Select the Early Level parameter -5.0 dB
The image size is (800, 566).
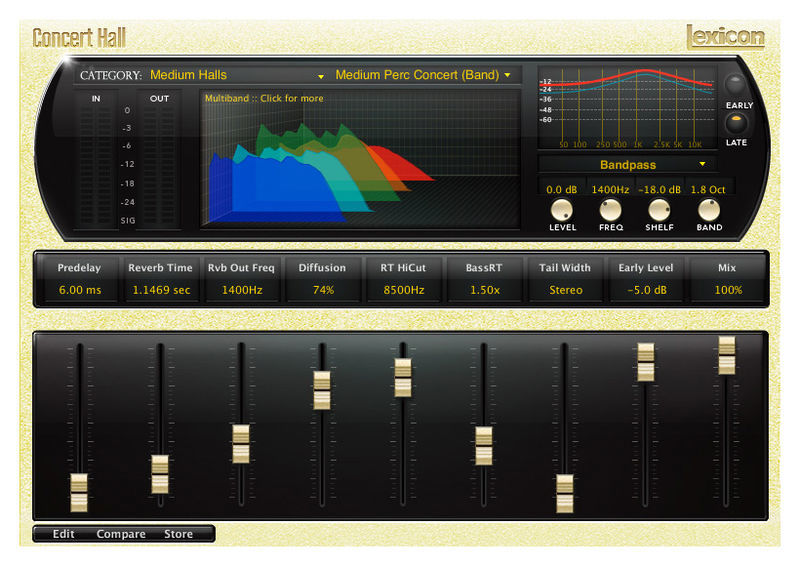(646, 279)
